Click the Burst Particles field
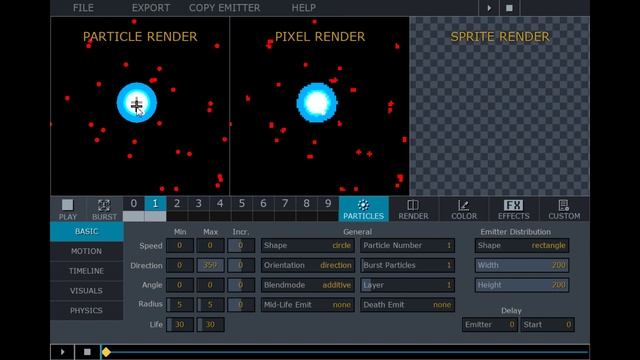 (407, 265)
